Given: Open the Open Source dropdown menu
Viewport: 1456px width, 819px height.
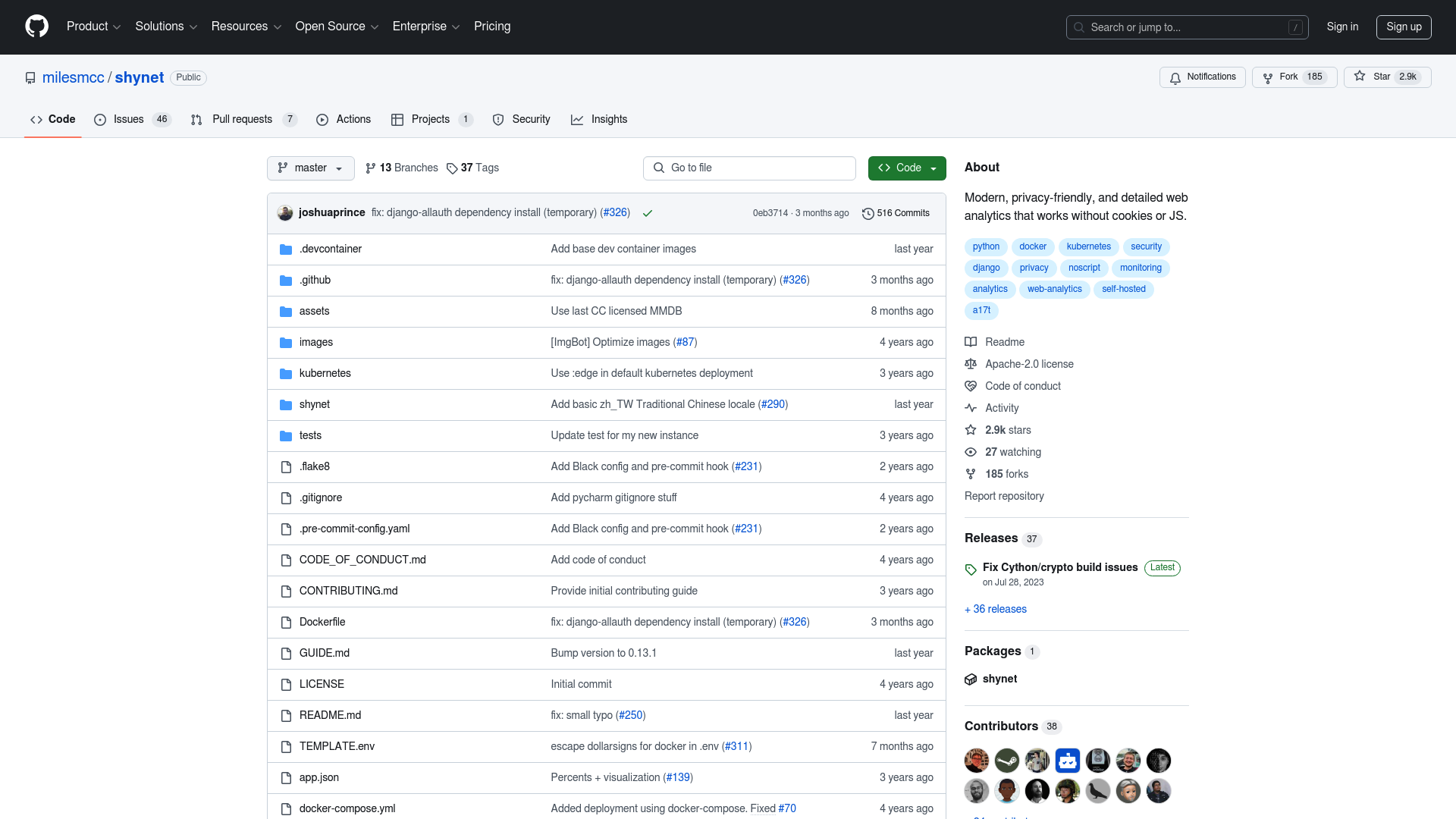Looking at the screenshot, I should (336, 27).
